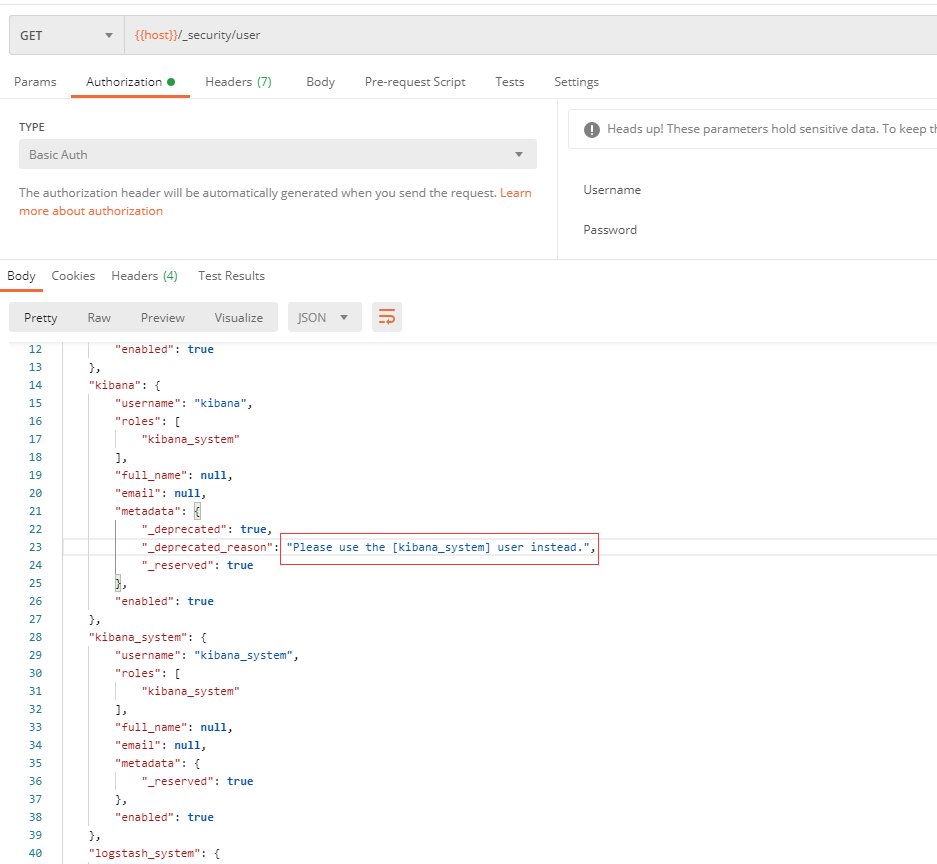
Task: Click the "_deprecated_reason" key
Action: point(207,547)
